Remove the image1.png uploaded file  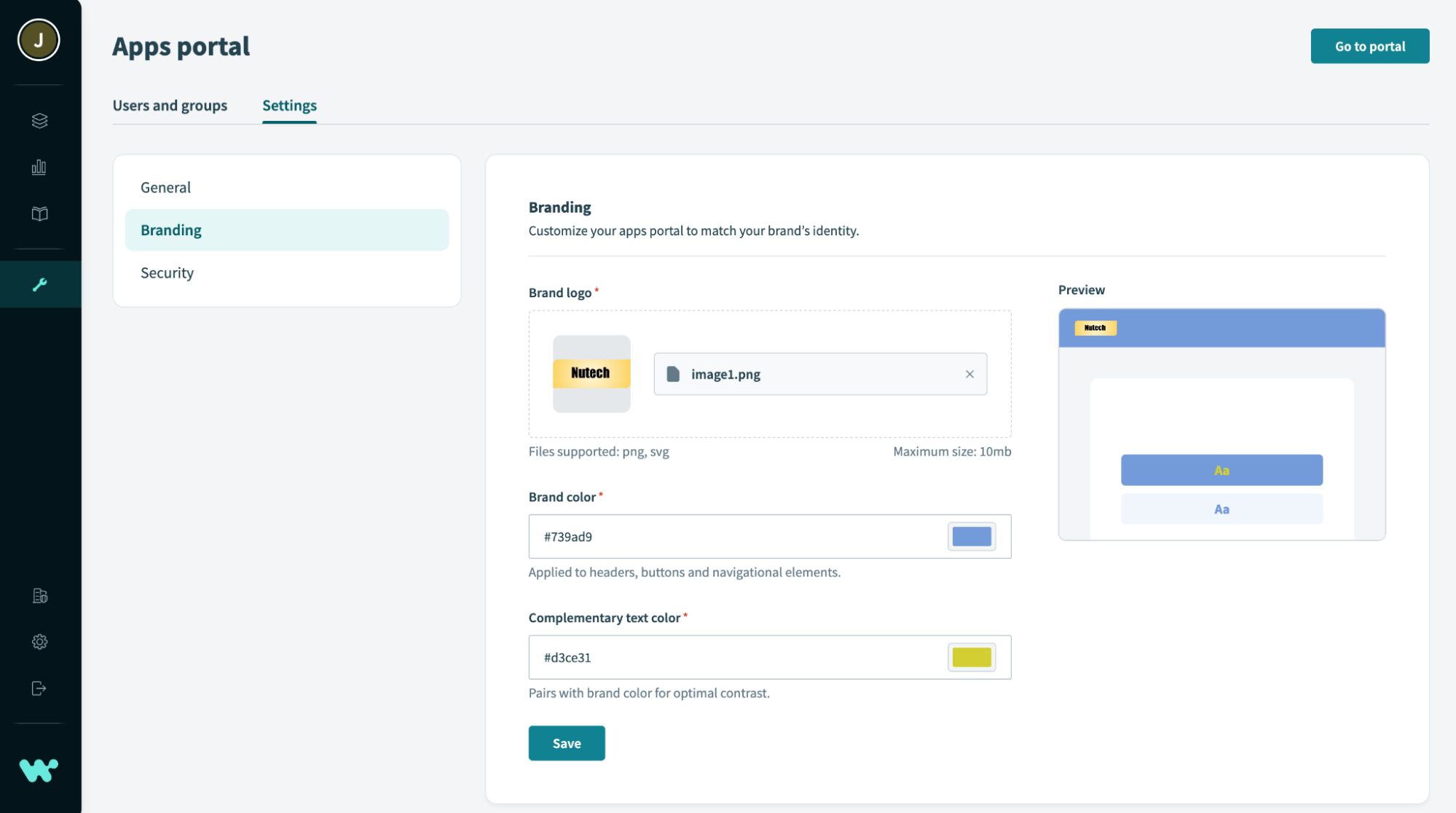969,374
